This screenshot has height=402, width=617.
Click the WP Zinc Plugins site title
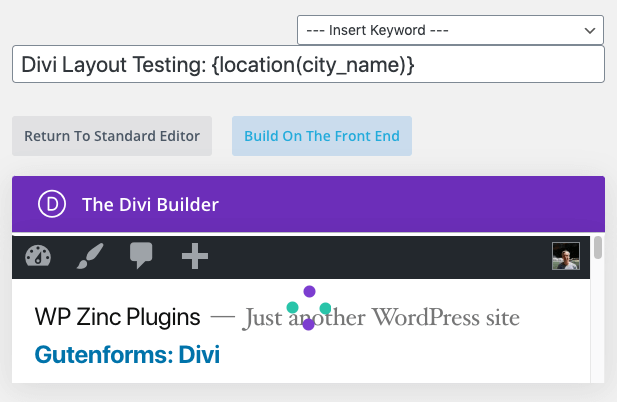point(117,317)
